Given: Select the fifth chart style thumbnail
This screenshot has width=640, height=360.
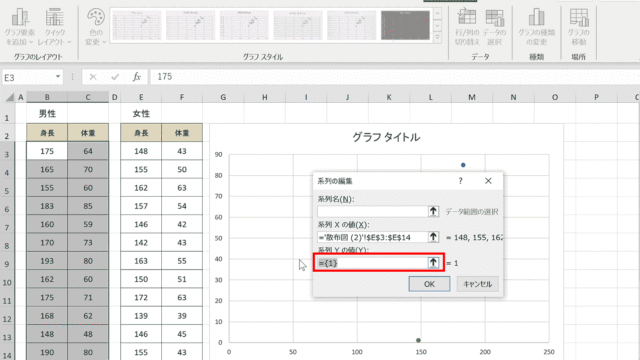Looking at the screenshot, I should pos(351,25).
